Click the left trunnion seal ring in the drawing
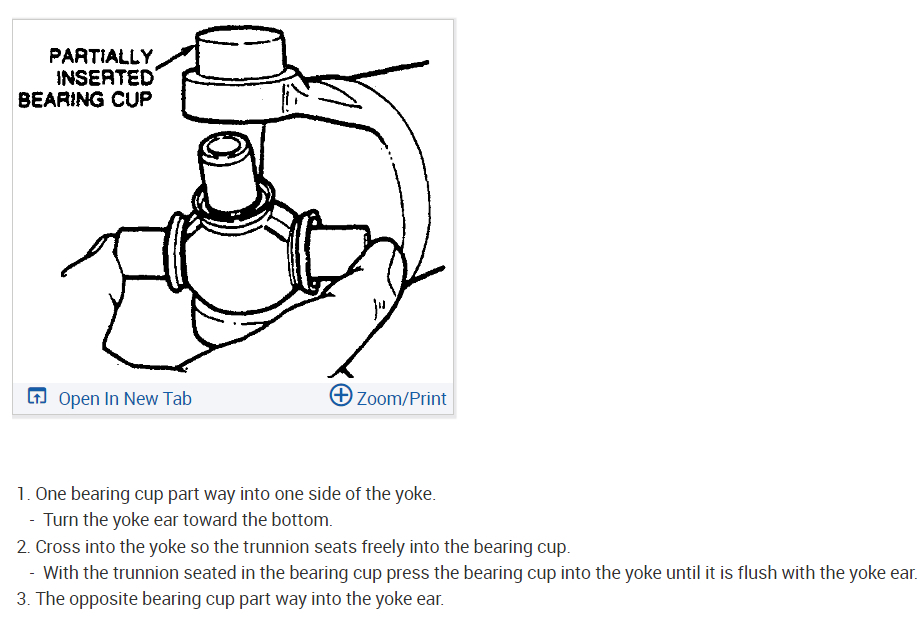The width and height of the screenshot is (923, 634). point(175,252)
